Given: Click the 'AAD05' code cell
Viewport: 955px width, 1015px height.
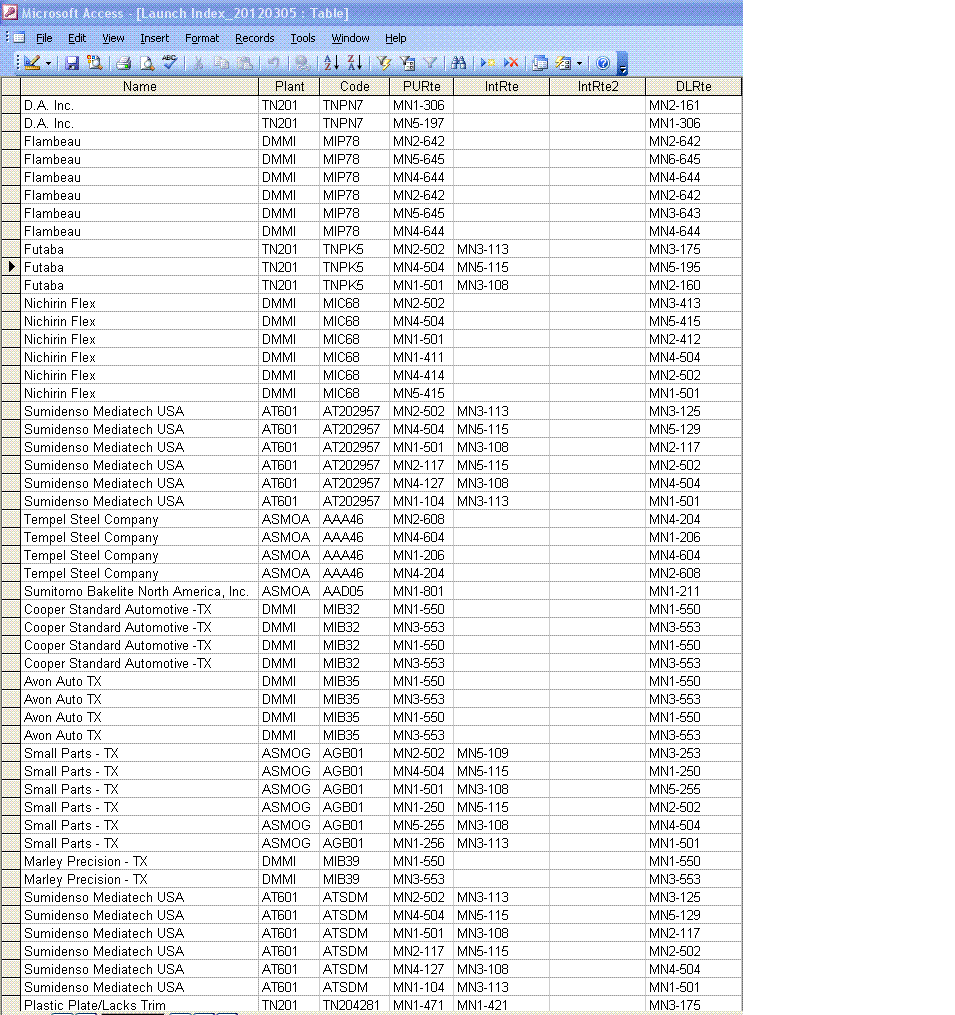Looking at the screenshot, I should [x=355, y=591].
